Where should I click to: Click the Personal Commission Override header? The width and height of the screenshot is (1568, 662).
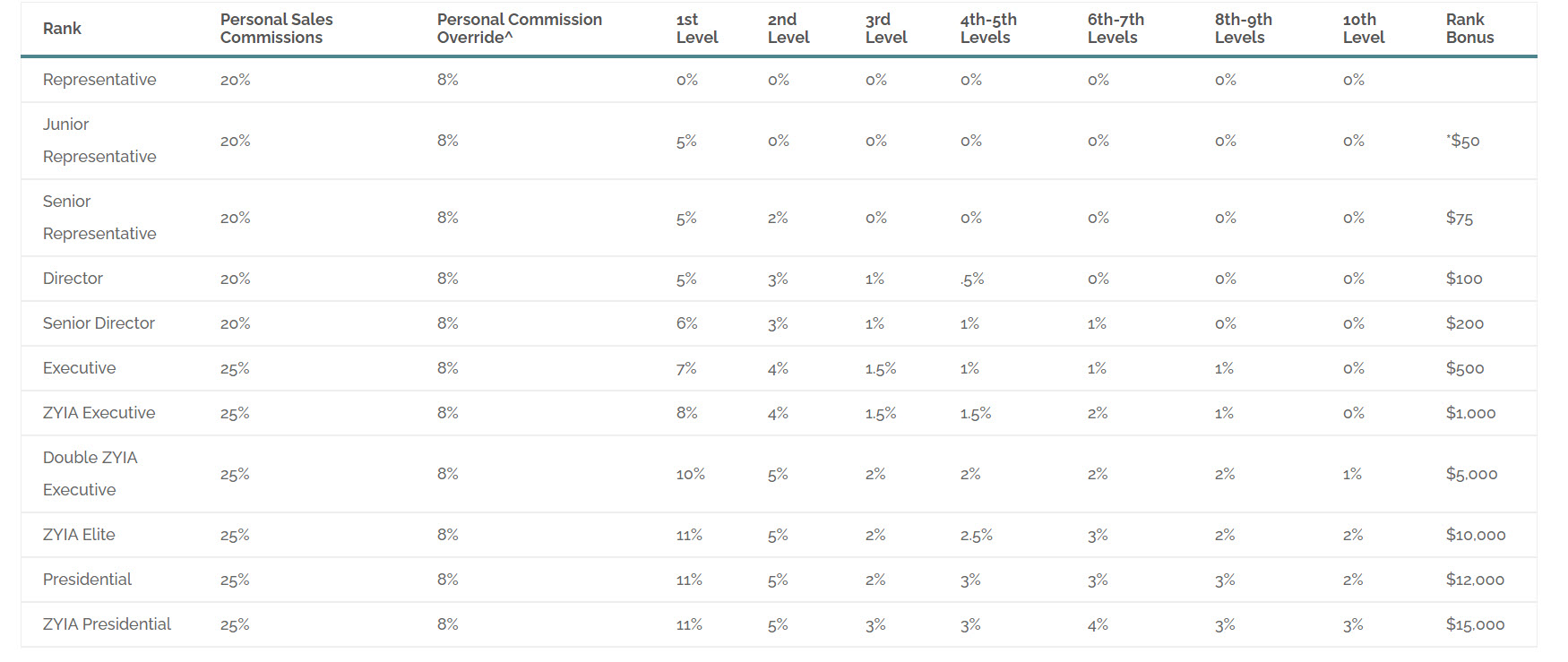[x=520, y=29]
